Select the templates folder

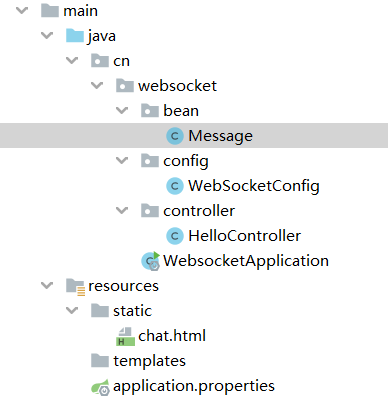coord(149,361)
